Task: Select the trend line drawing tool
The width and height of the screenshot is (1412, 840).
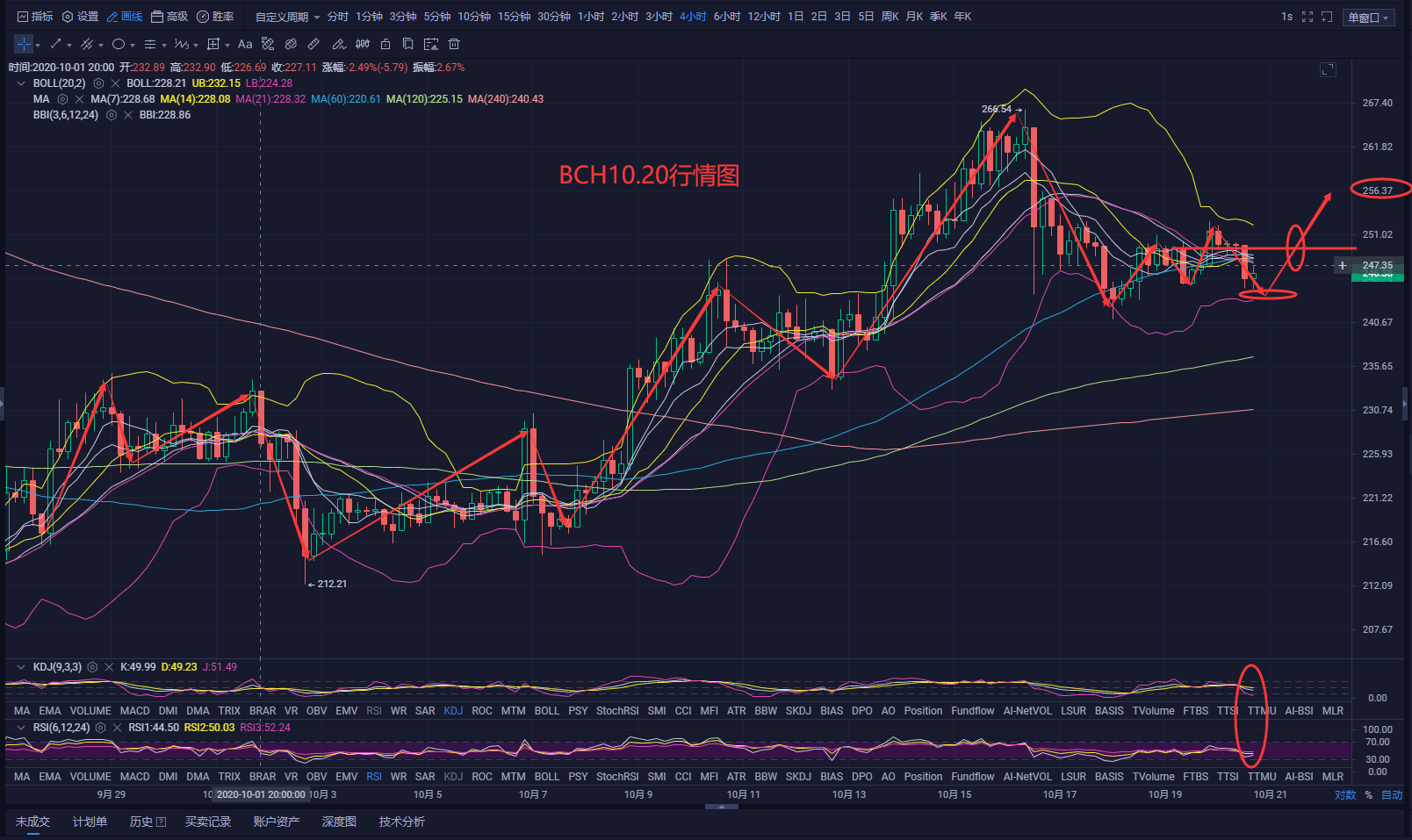Action: (x=56, y=44)
